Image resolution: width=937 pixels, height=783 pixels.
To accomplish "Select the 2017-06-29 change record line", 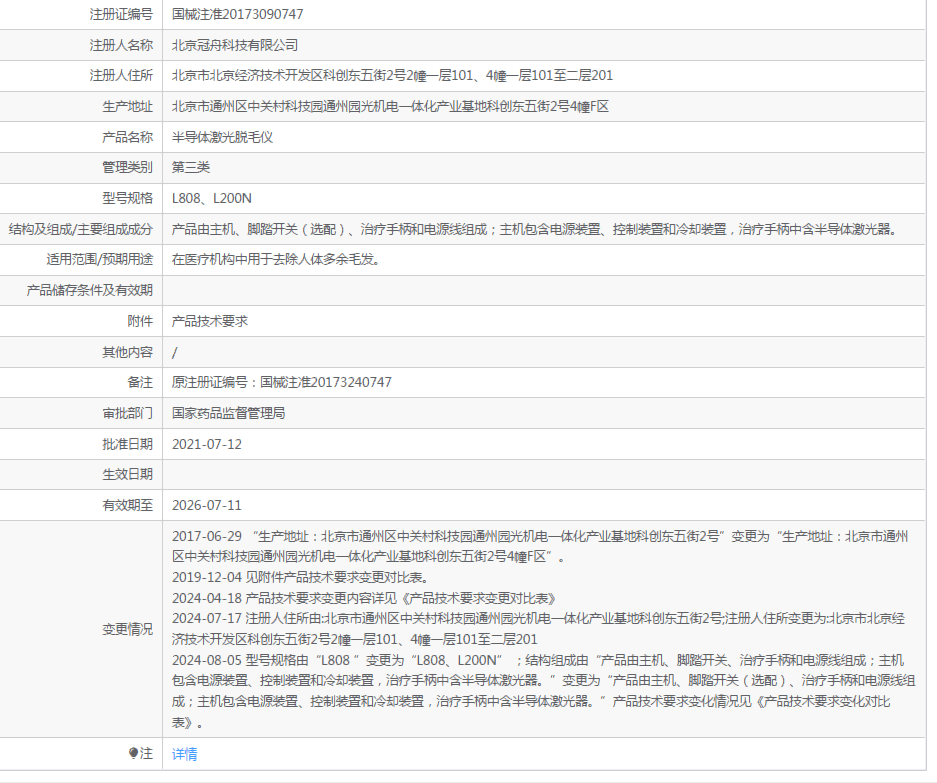I will 540,546.
